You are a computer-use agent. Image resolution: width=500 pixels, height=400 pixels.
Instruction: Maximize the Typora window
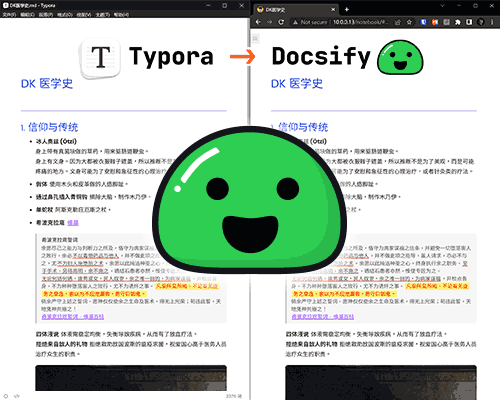[225, 5]
